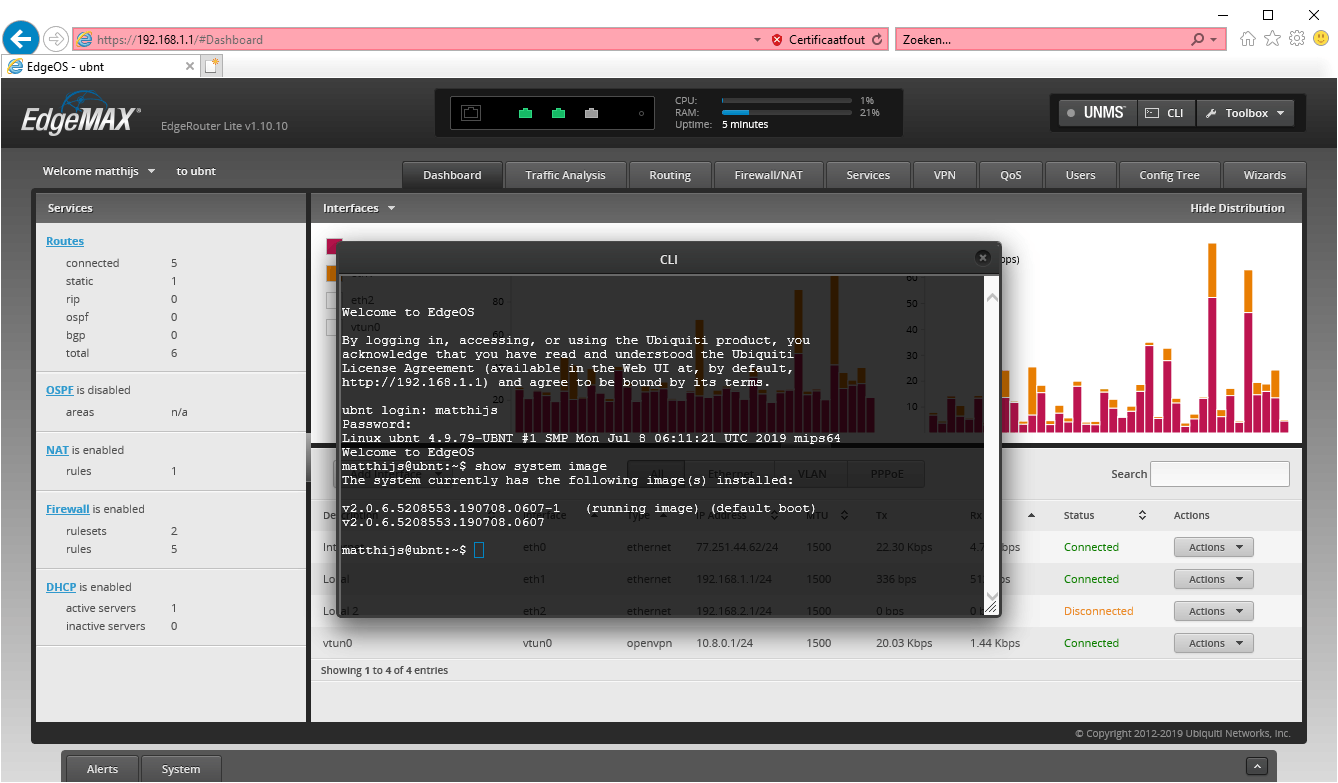Sort table by the Status column arrows
The image size is (1338, 783).
coord(1142,515)
